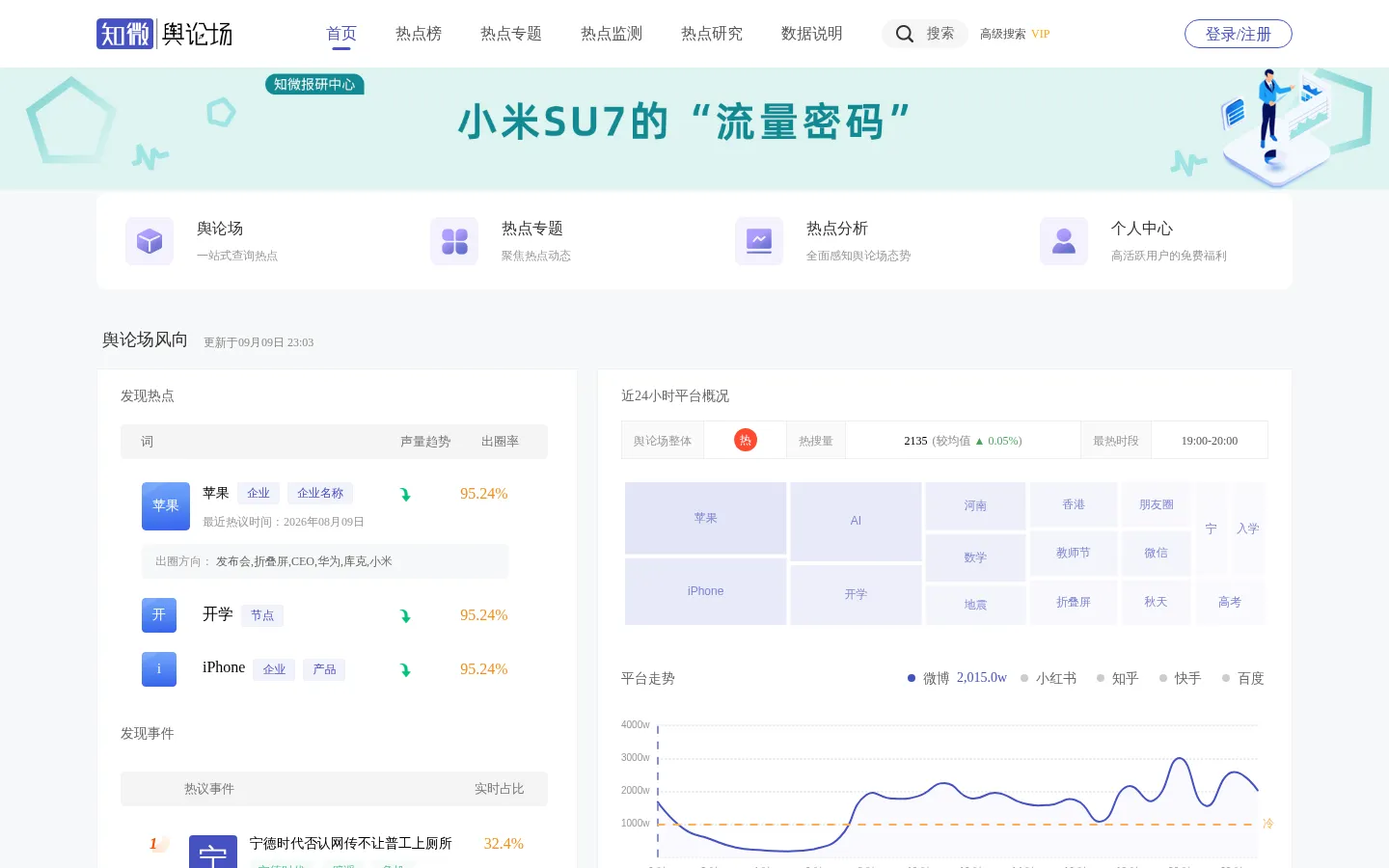Open the 热点分析 chart icon

(759, 240)
